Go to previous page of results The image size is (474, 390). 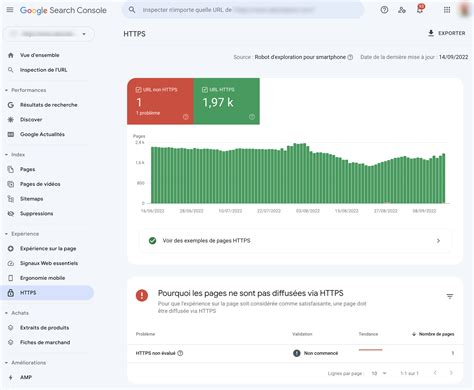coord(435,373)
